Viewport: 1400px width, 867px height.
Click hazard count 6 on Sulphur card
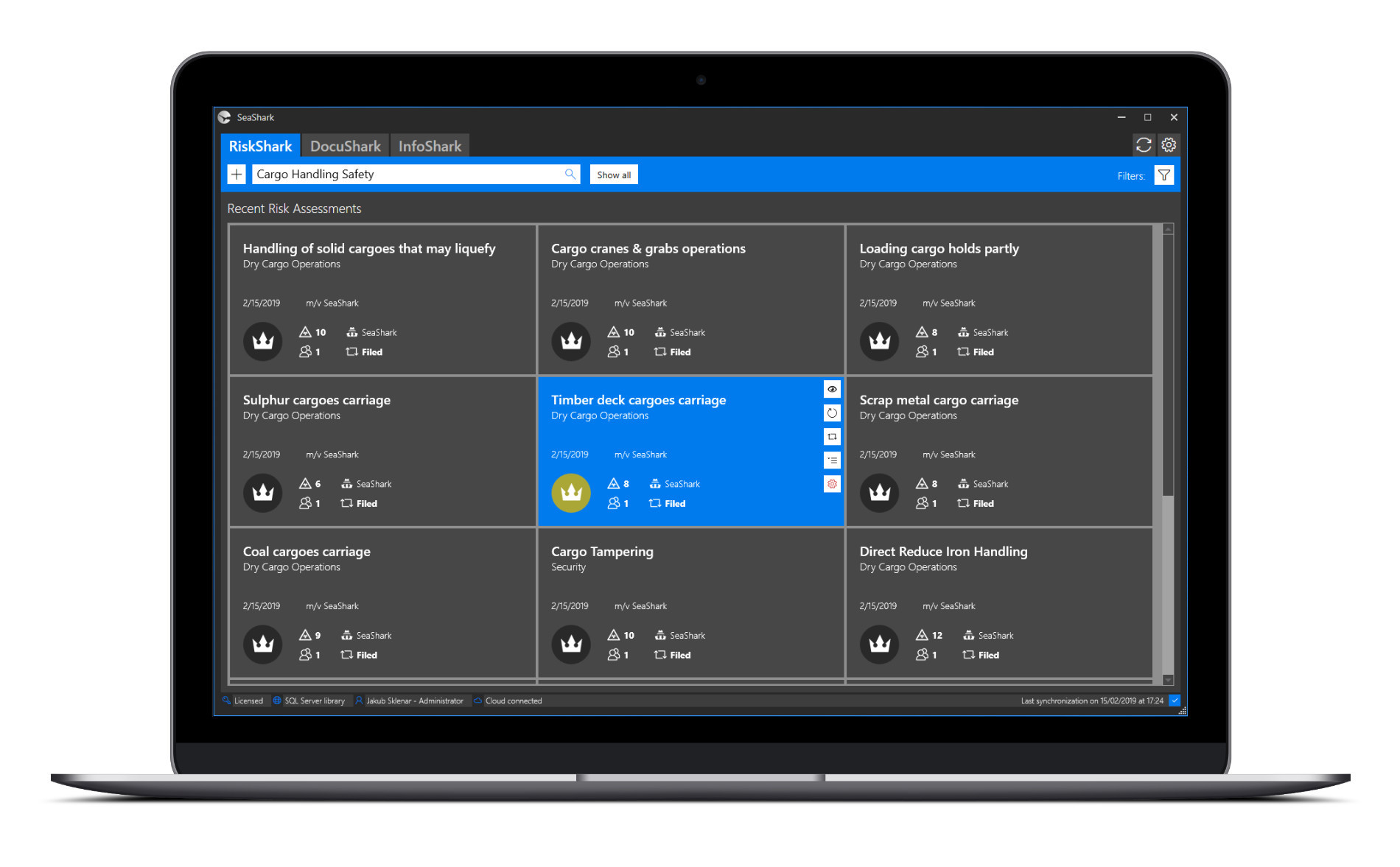tap(318, 484)
